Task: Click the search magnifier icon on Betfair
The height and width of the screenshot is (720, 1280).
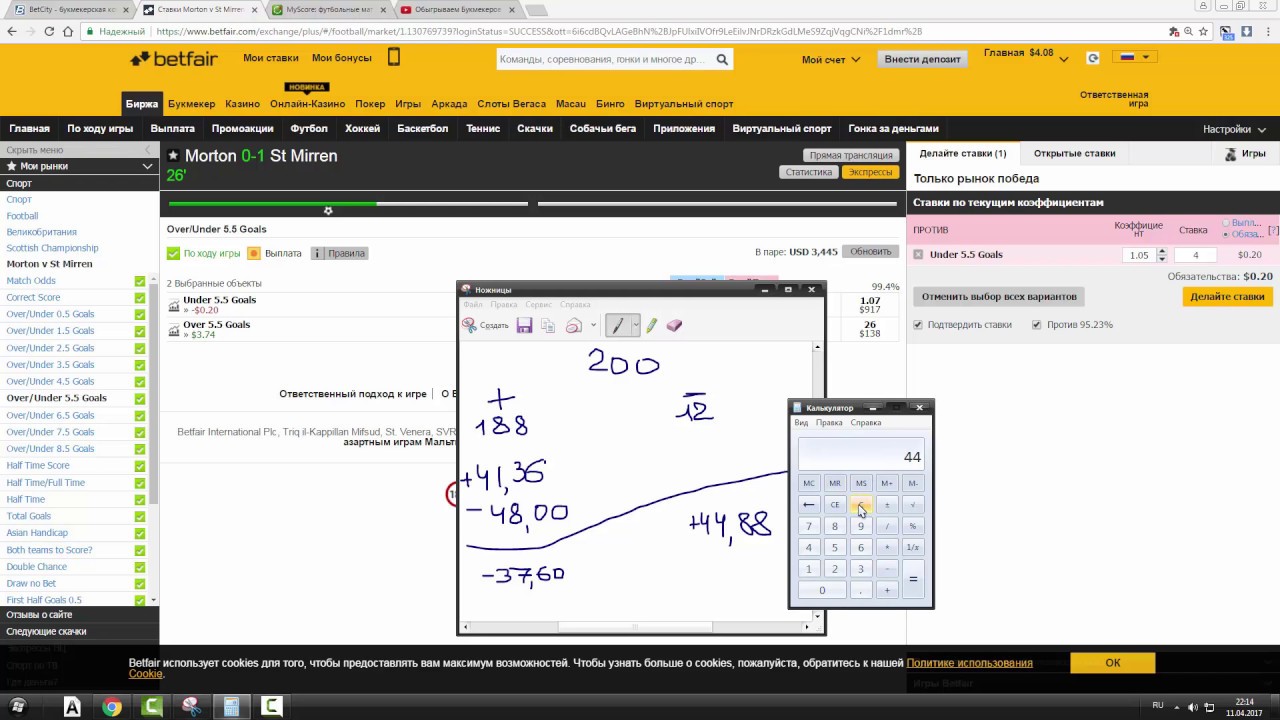Action: (x=722, y=59)
